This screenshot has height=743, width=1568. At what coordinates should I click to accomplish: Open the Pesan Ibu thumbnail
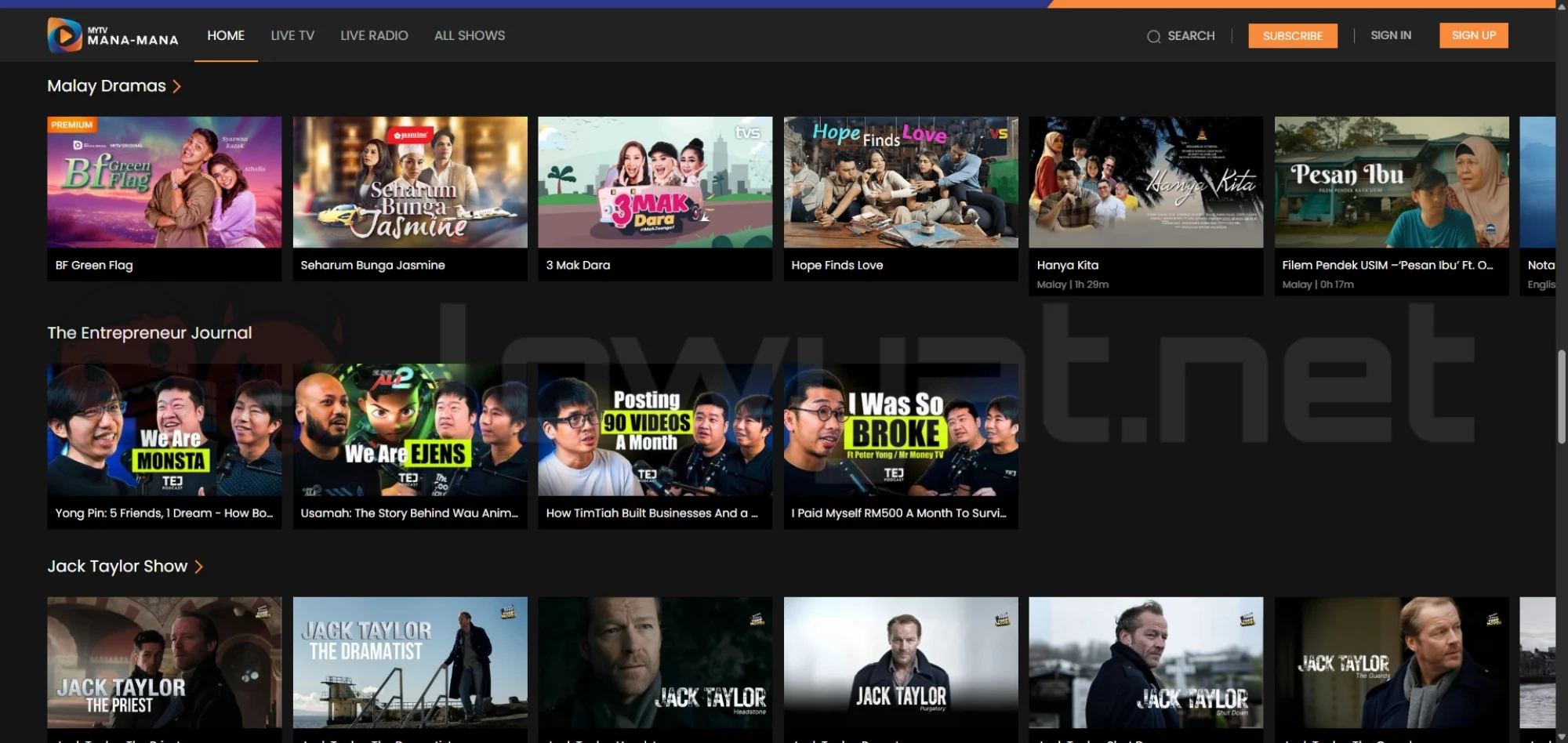point(1392,183)
